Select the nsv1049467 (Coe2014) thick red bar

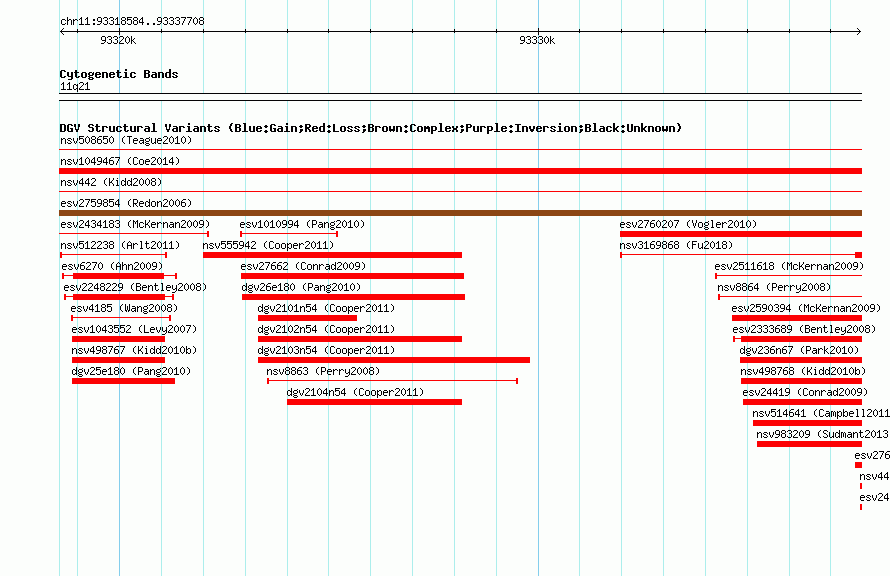click(460, 171)
